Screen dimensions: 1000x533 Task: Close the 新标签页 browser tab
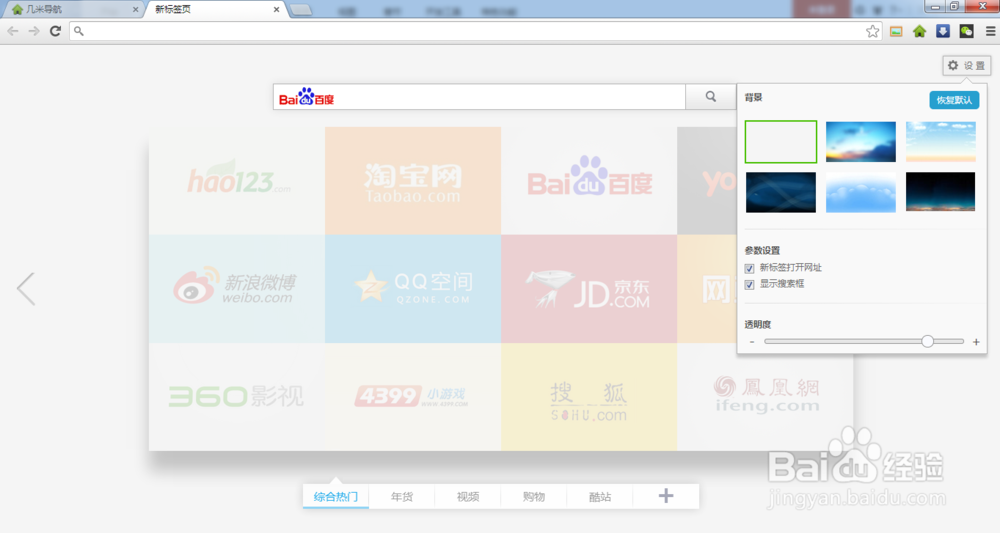[276, 10]
